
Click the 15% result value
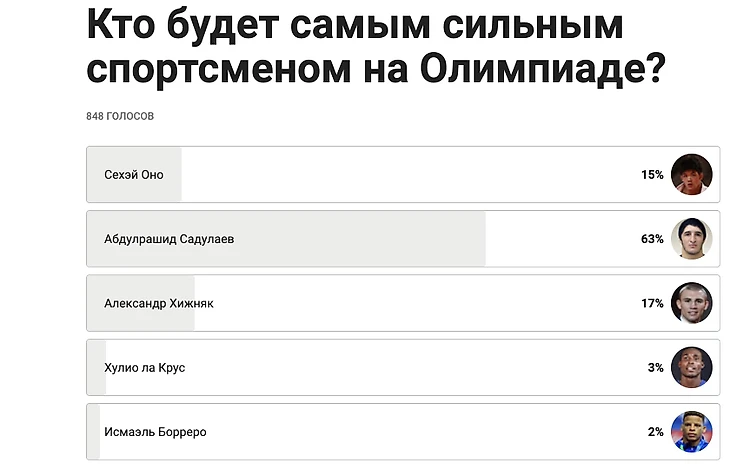[x=652, y=175]
